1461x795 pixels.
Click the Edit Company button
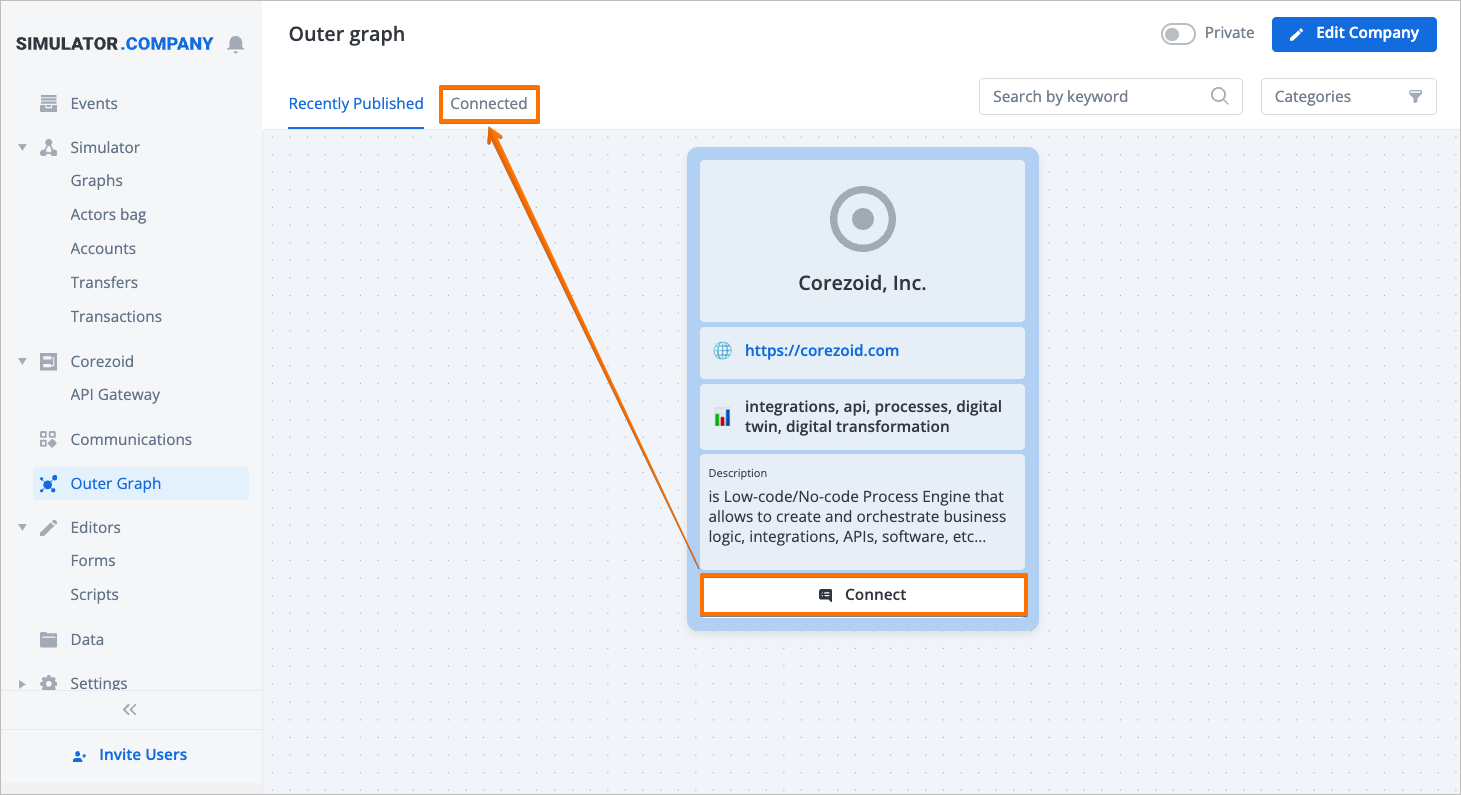point(1354,34)
